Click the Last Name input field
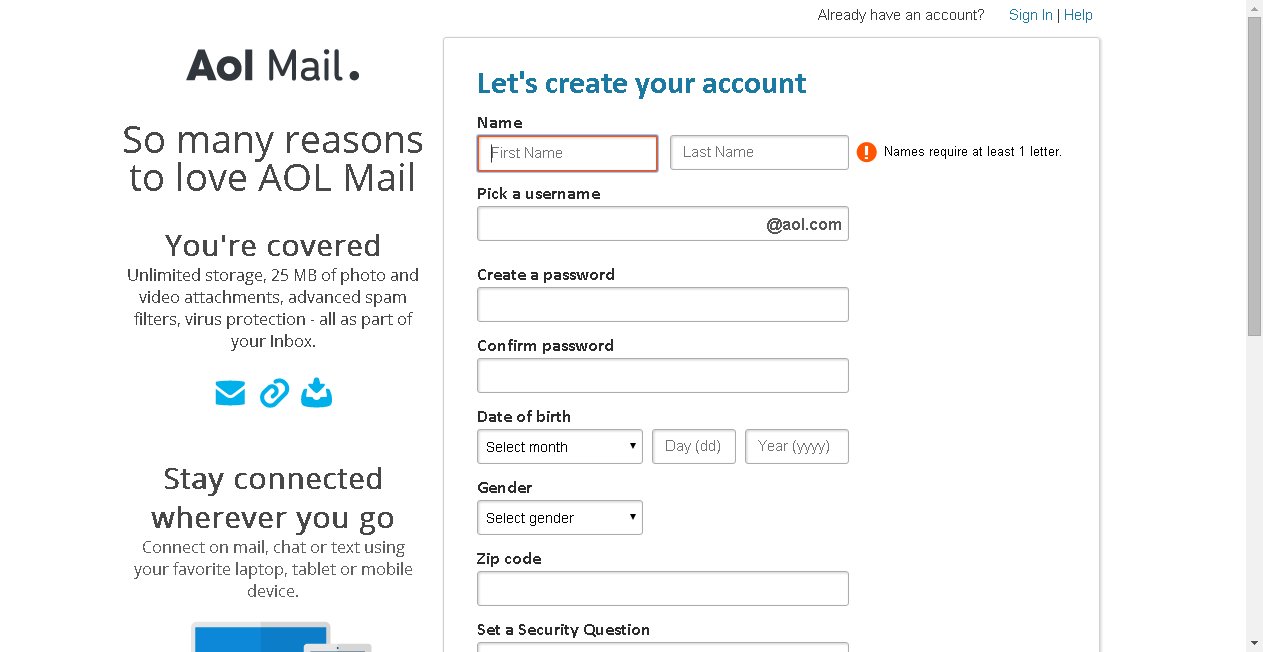Viewport: 1263px width, 652px height. point(759,152)
